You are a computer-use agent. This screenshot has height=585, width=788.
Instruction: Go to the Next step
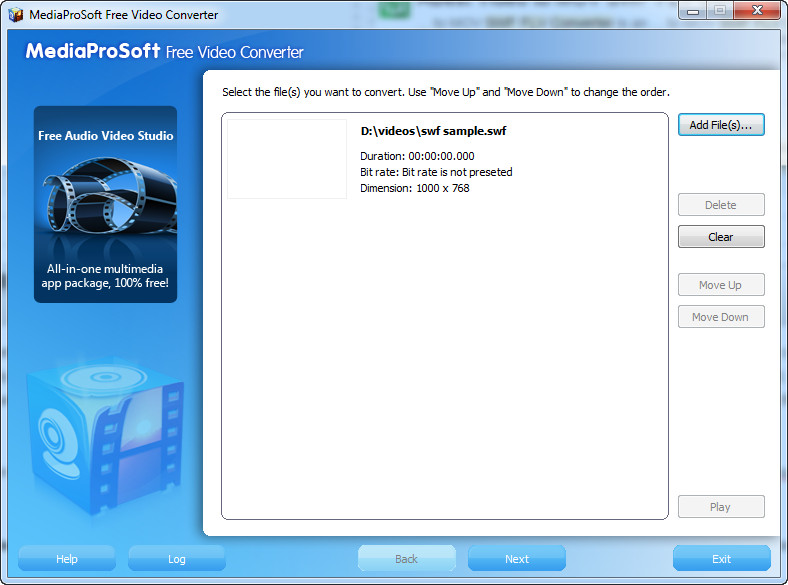coord(517,558)
